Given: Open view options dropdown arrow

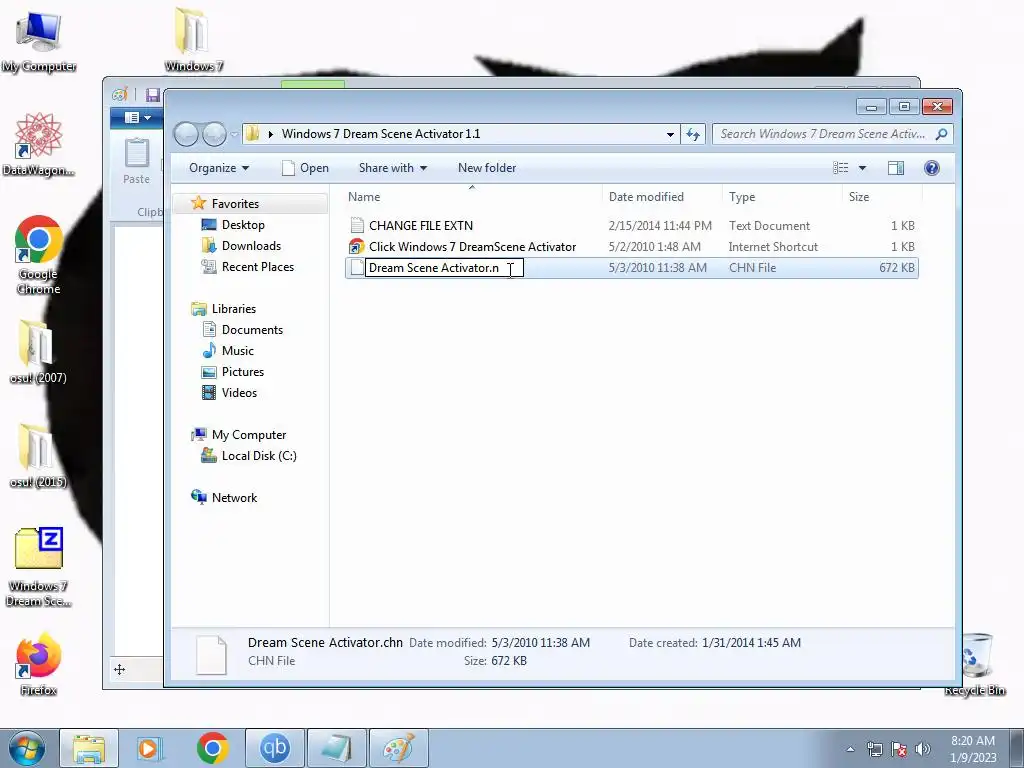Looking at the screenshot, I should point(862,168).
